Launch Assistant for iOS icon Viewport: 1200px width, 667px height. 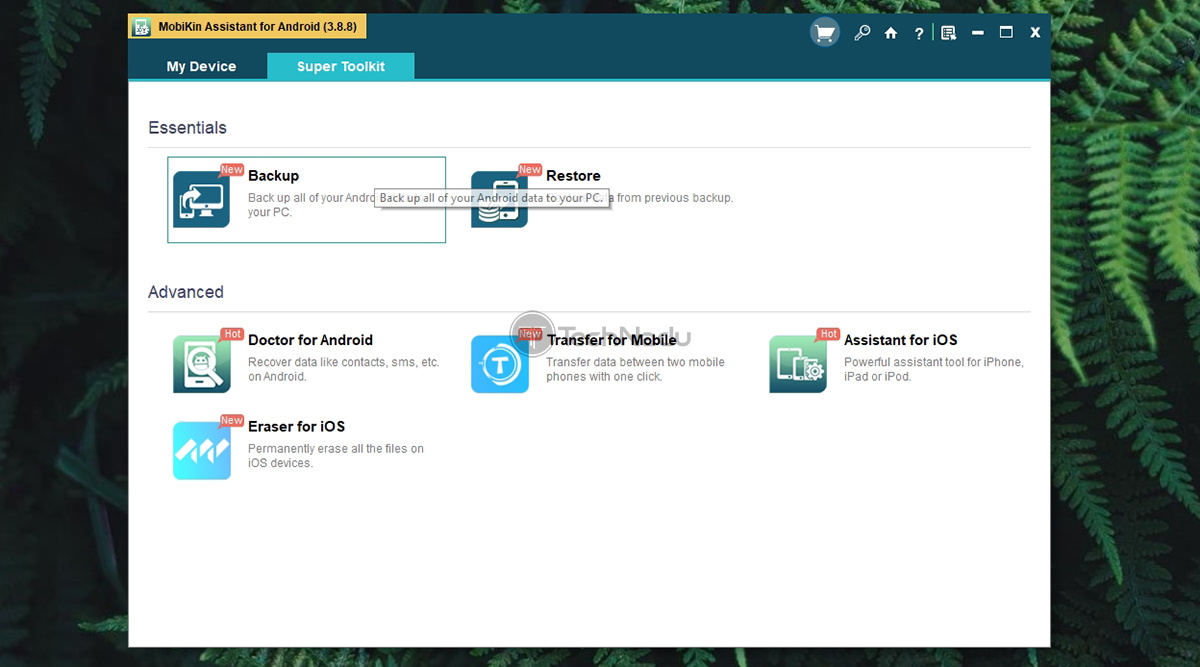coord(797,364)
